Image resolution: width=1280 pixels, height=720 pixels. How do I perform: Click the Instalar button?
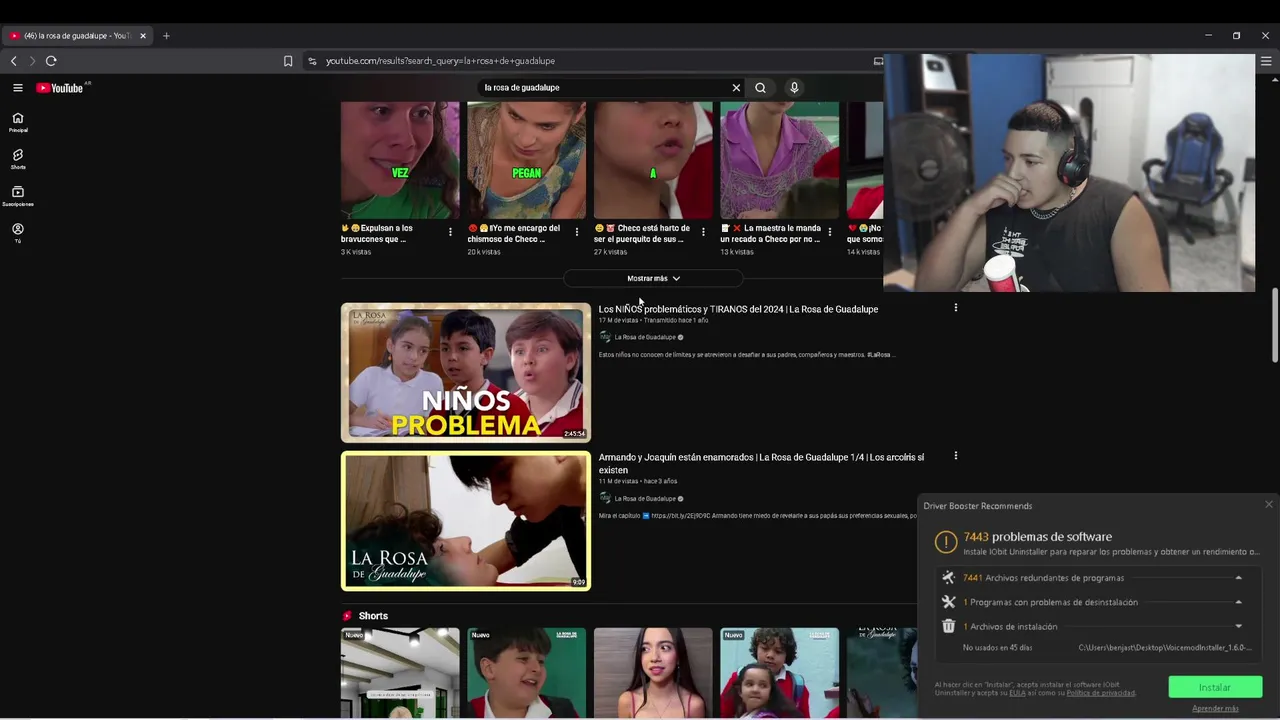[1215, 687]
